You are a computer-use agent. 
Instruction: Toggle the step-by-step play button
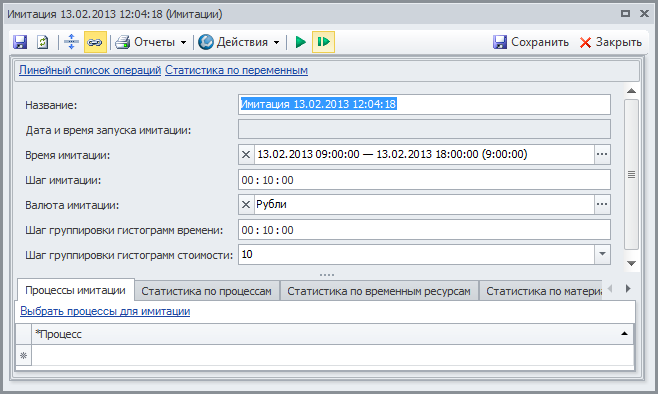(x=323, y=42)
